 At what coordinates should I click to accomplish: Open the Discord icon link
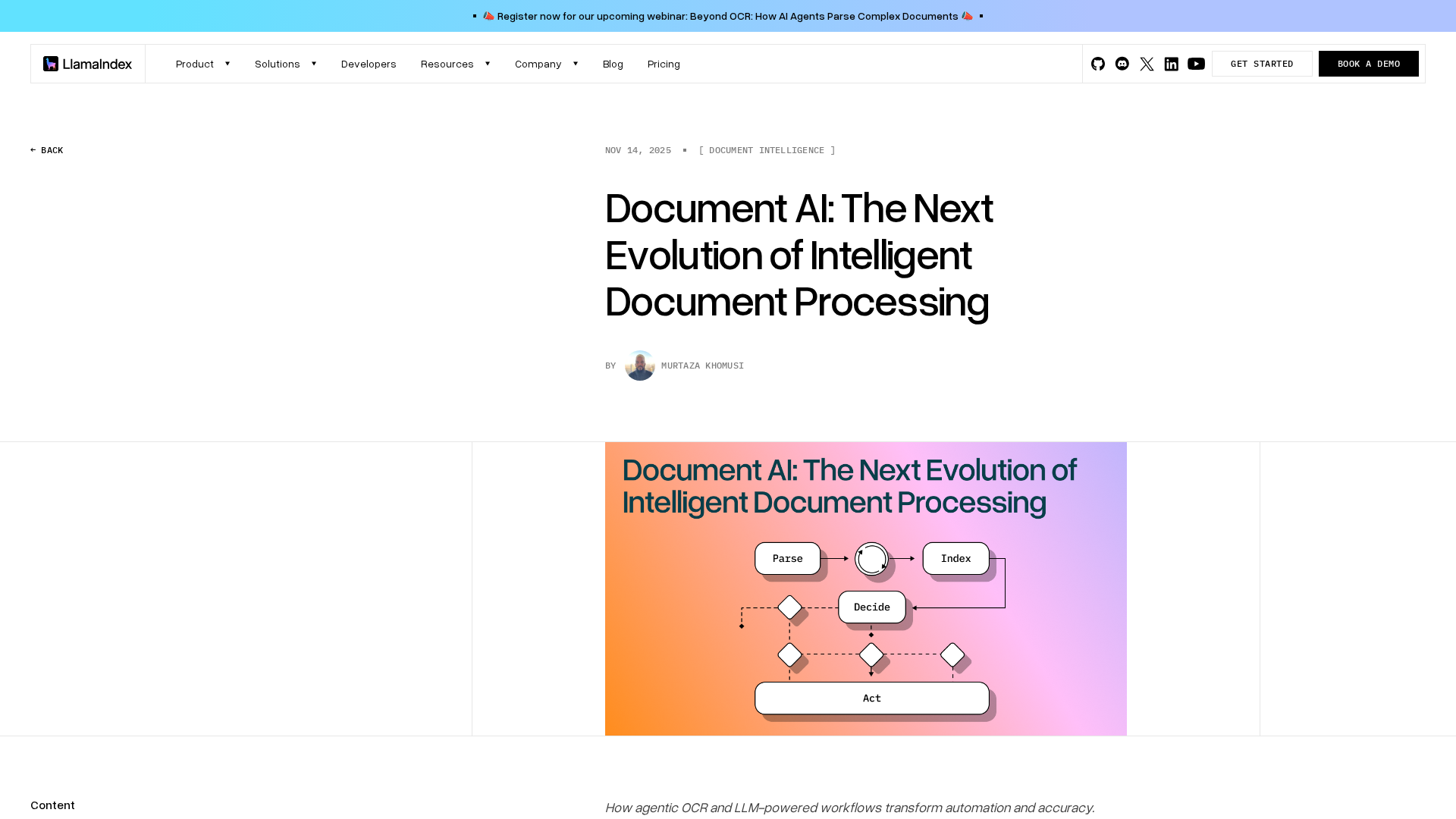pos(1122,64)
